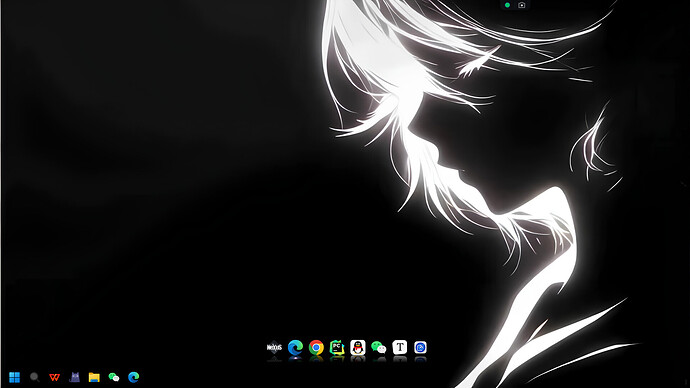Open the purple cat app on taskbar
The height and width of the screenshot is (388, 690).
click(74, 377)
